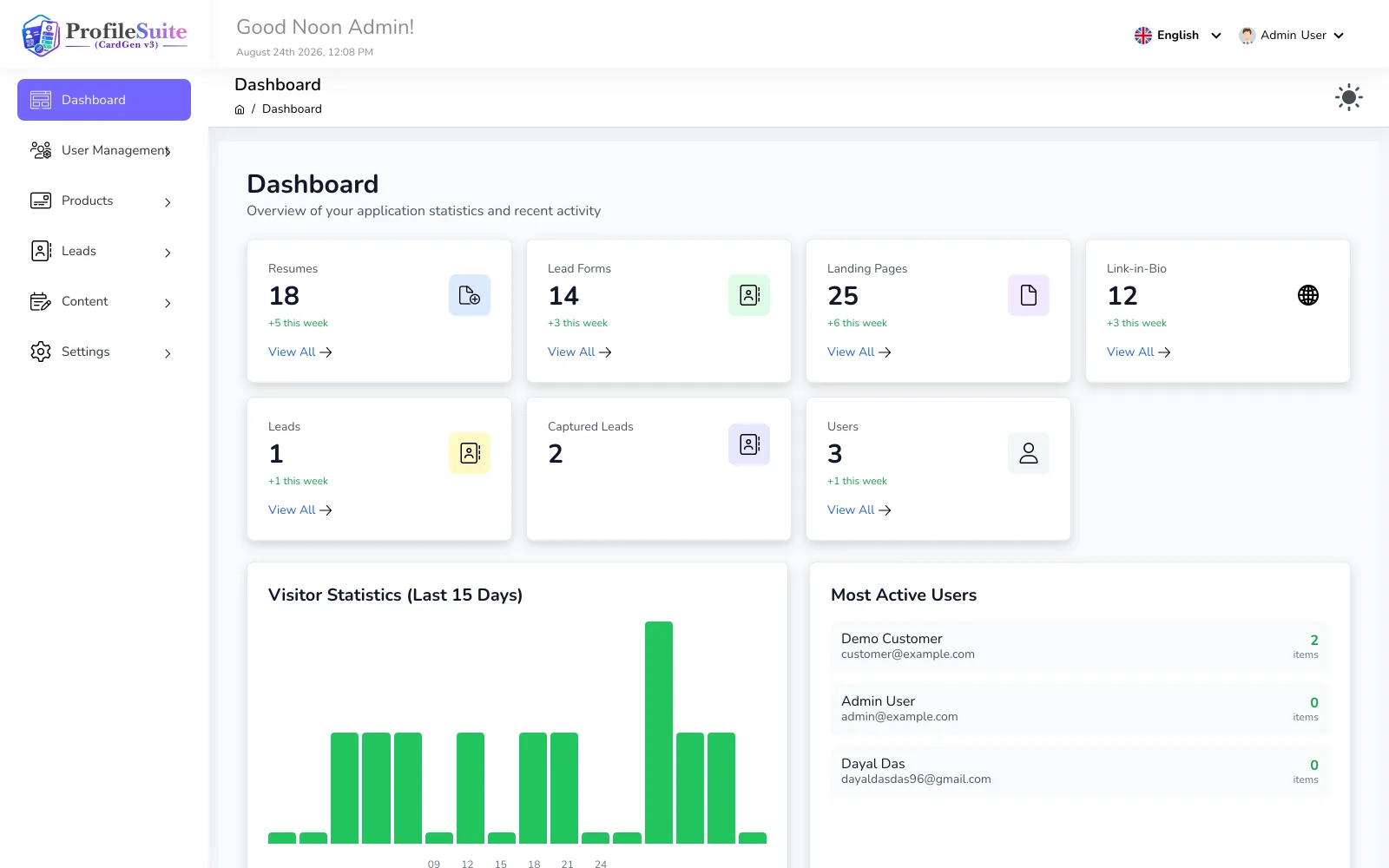Click the ProfileSuite logo
This screenshot has height=868, width=1389.
tap(104, 35)
